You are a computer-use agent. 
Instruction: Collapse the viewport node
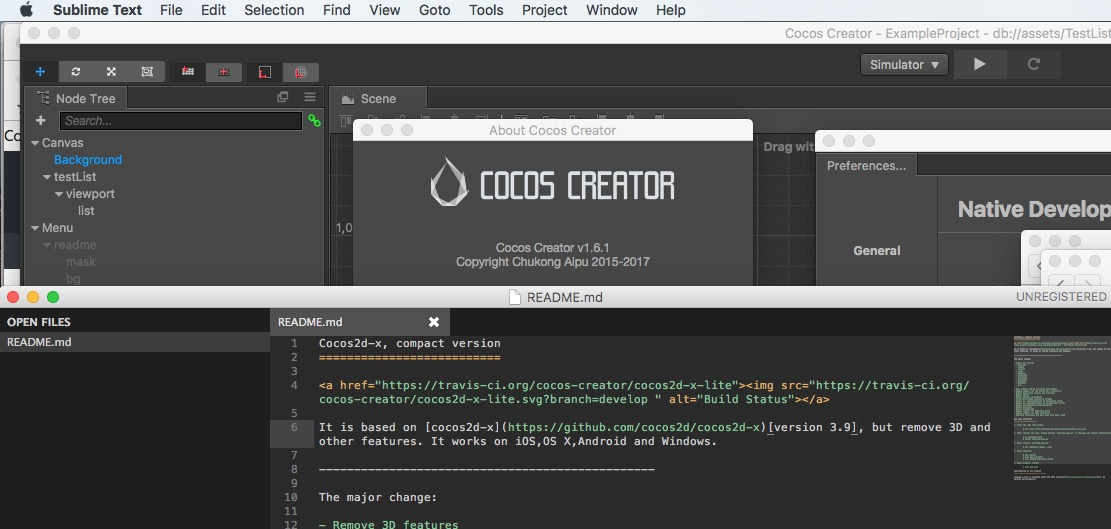click(x=59, y=194)
